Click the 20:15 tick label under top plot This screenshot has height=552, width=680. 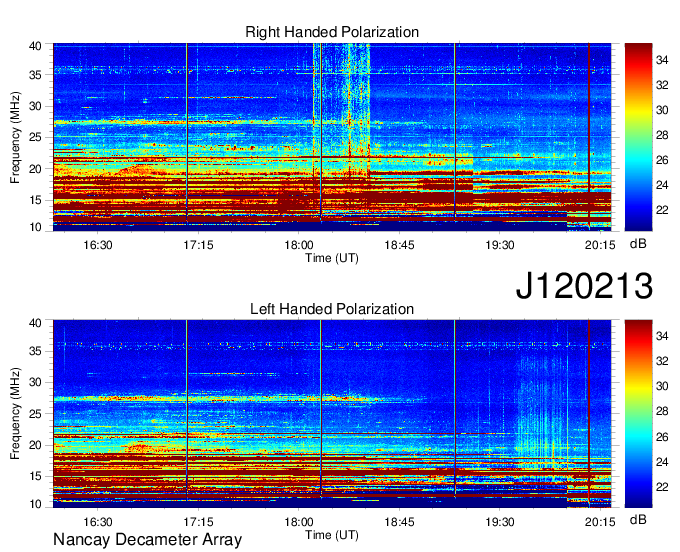click(x=600, y=245)
